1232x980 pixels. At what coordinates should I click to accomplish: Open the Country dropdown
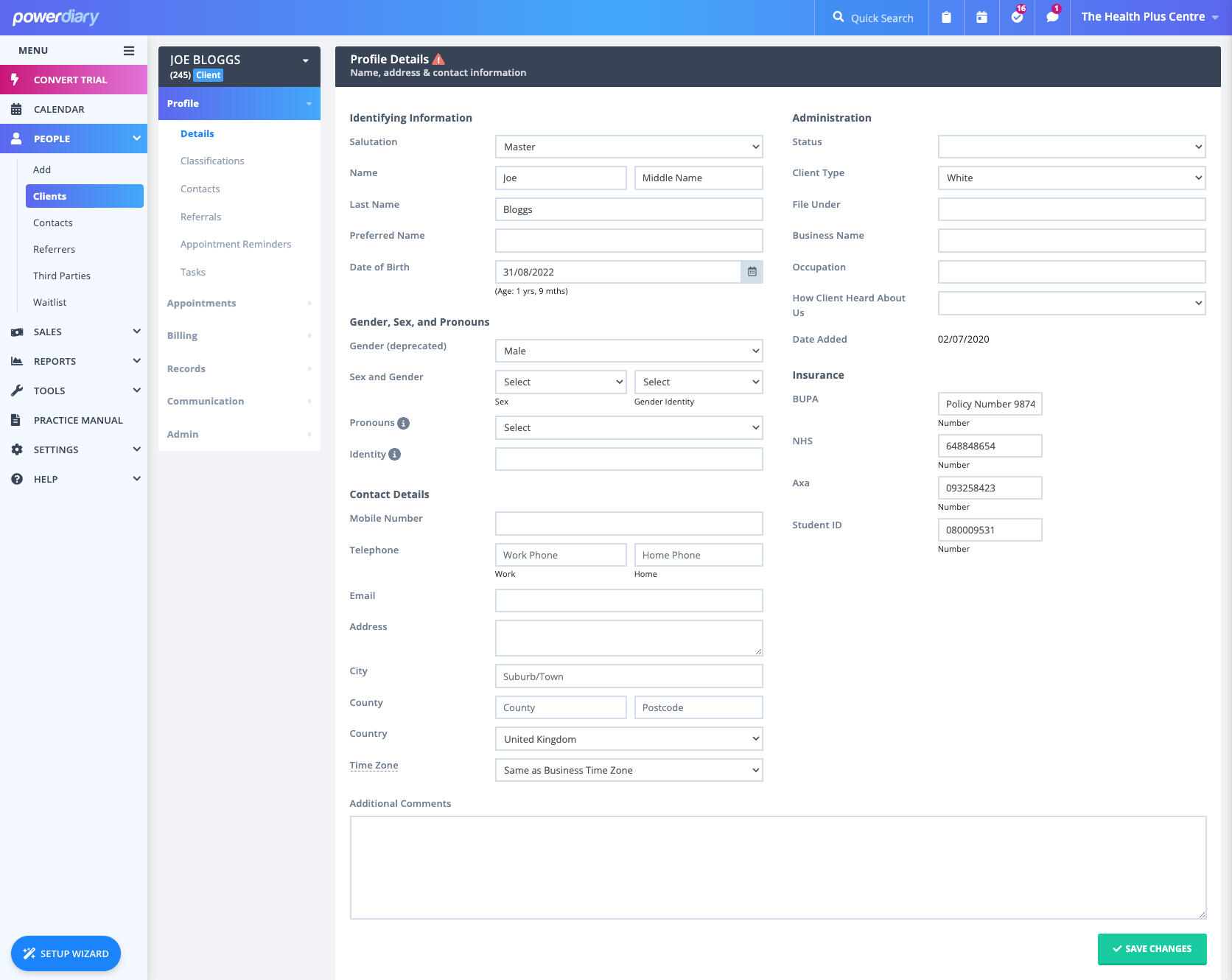tap(629, 739)
